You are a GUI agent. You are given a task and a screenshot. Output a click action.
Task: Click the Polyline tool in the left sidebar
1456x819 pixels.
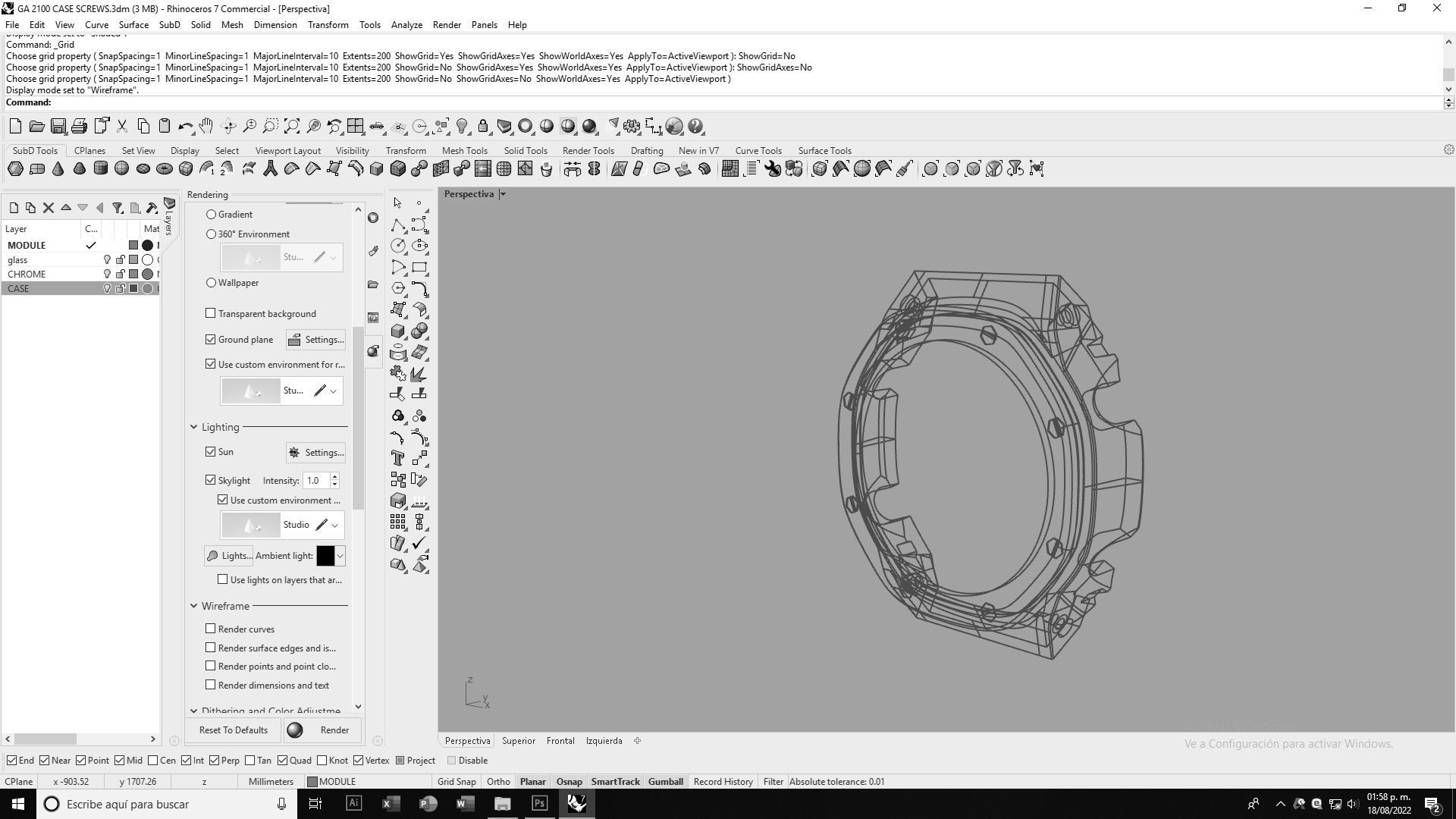398,224
